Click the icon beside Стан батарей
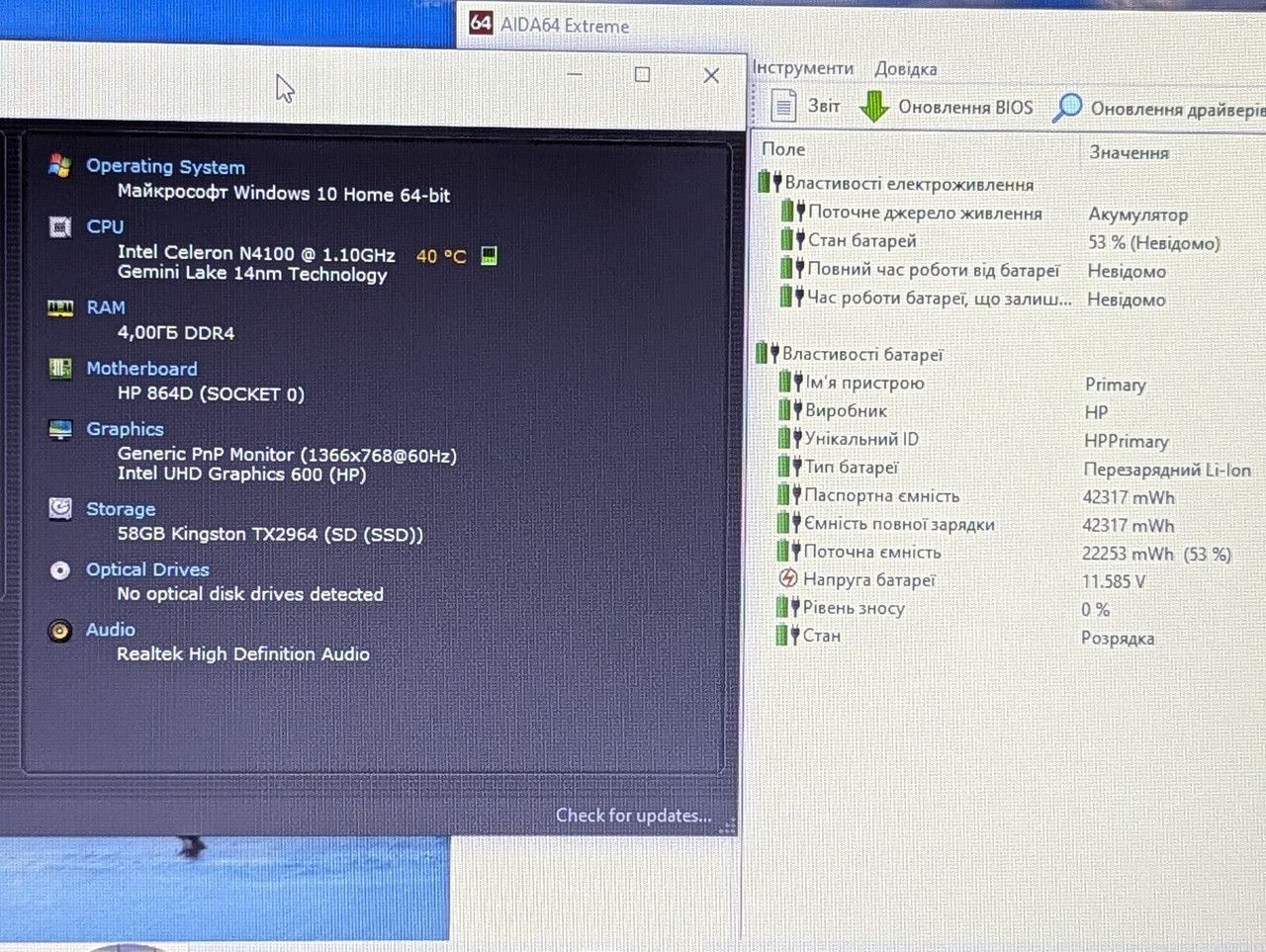The height and width of the screenshot is (952, 1266). (x=792, y=239)
